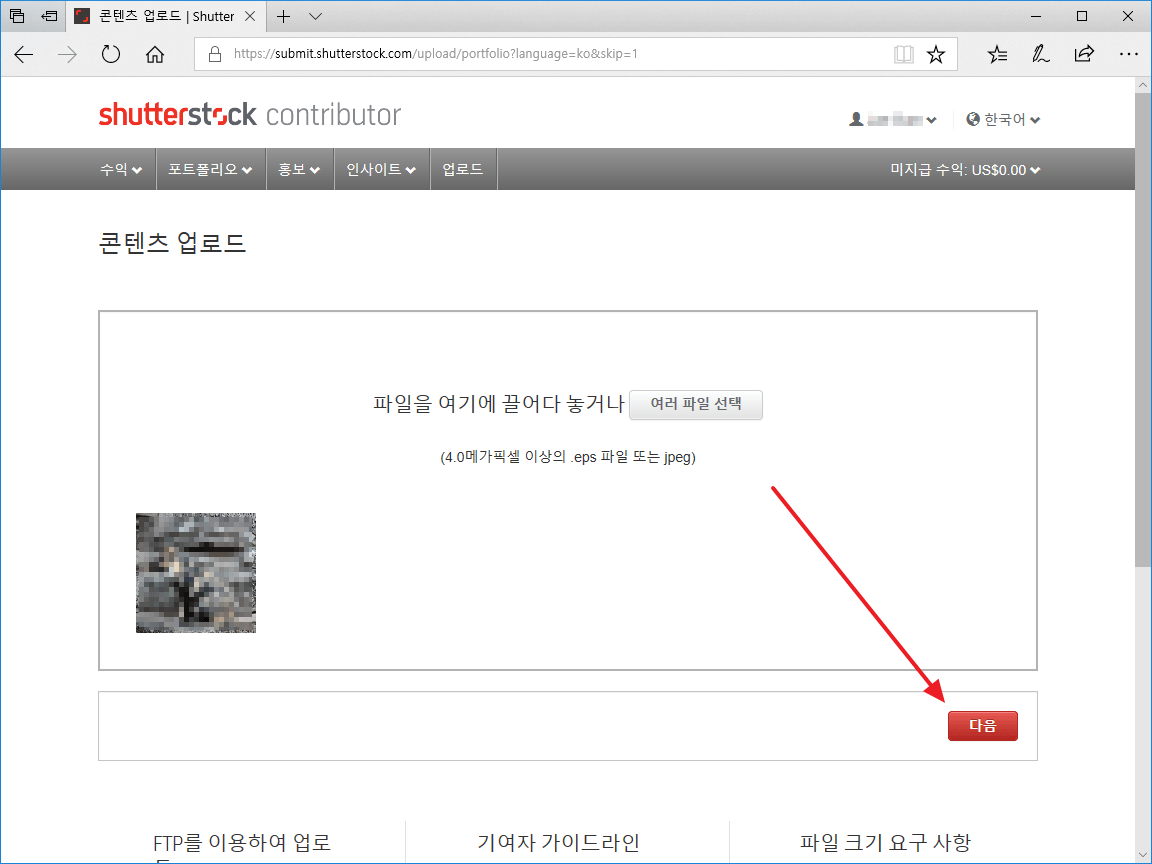This screenshot has height=864, width=1152.
Task: Add page to favorites with star icon
Action: (x=936, y=55)
